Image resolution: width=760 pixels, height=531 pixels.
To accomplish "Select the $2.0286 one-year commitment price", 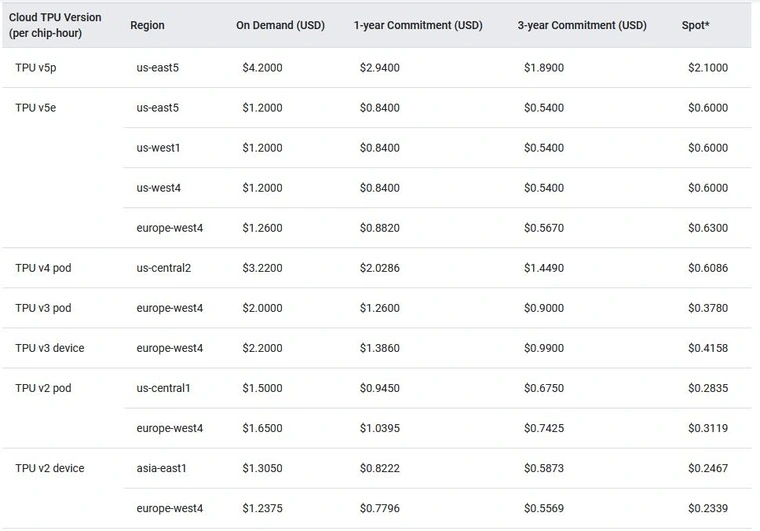I will click(x=380, y=268).
